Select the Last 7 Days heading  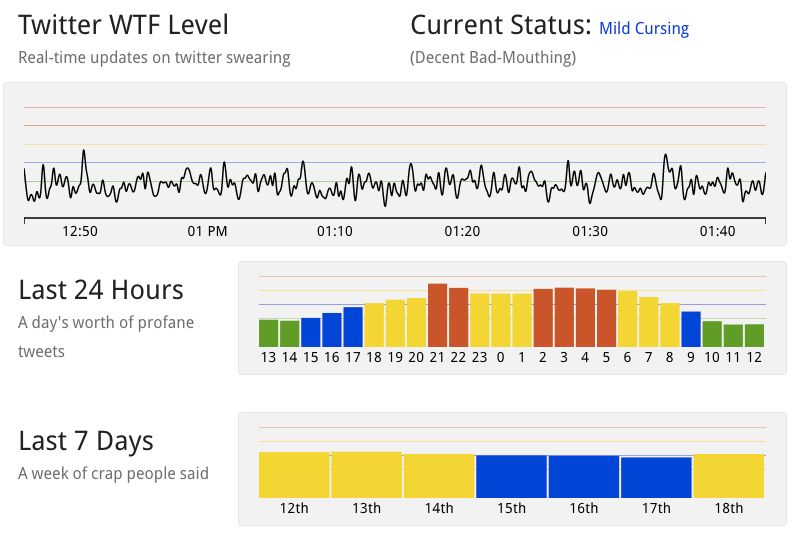point(86,441)
